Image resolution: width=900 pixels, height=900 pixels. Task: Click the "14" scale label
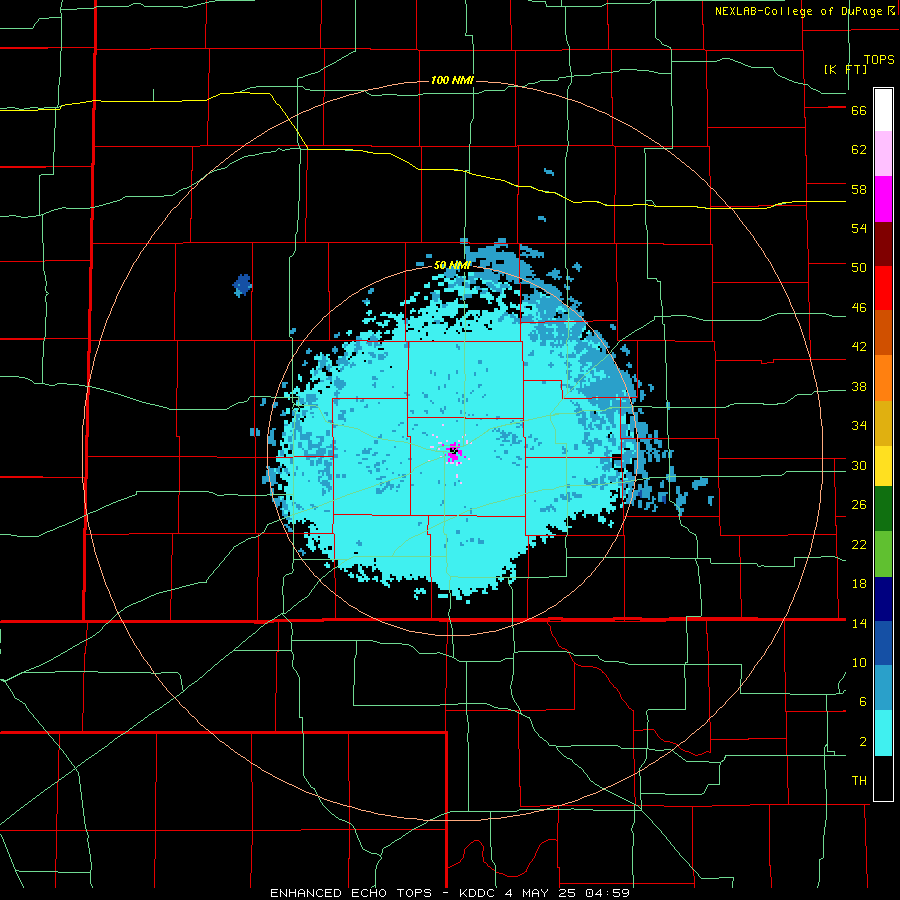(x=859, y=623)
